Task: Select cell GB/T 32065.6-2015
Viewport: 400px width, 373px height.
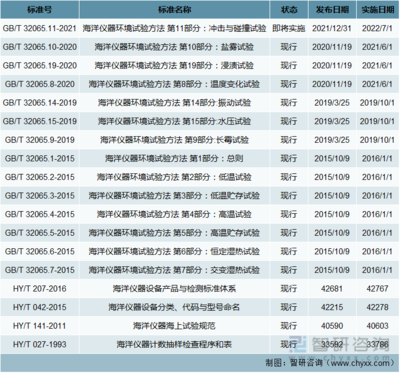Action: [40, 252]
